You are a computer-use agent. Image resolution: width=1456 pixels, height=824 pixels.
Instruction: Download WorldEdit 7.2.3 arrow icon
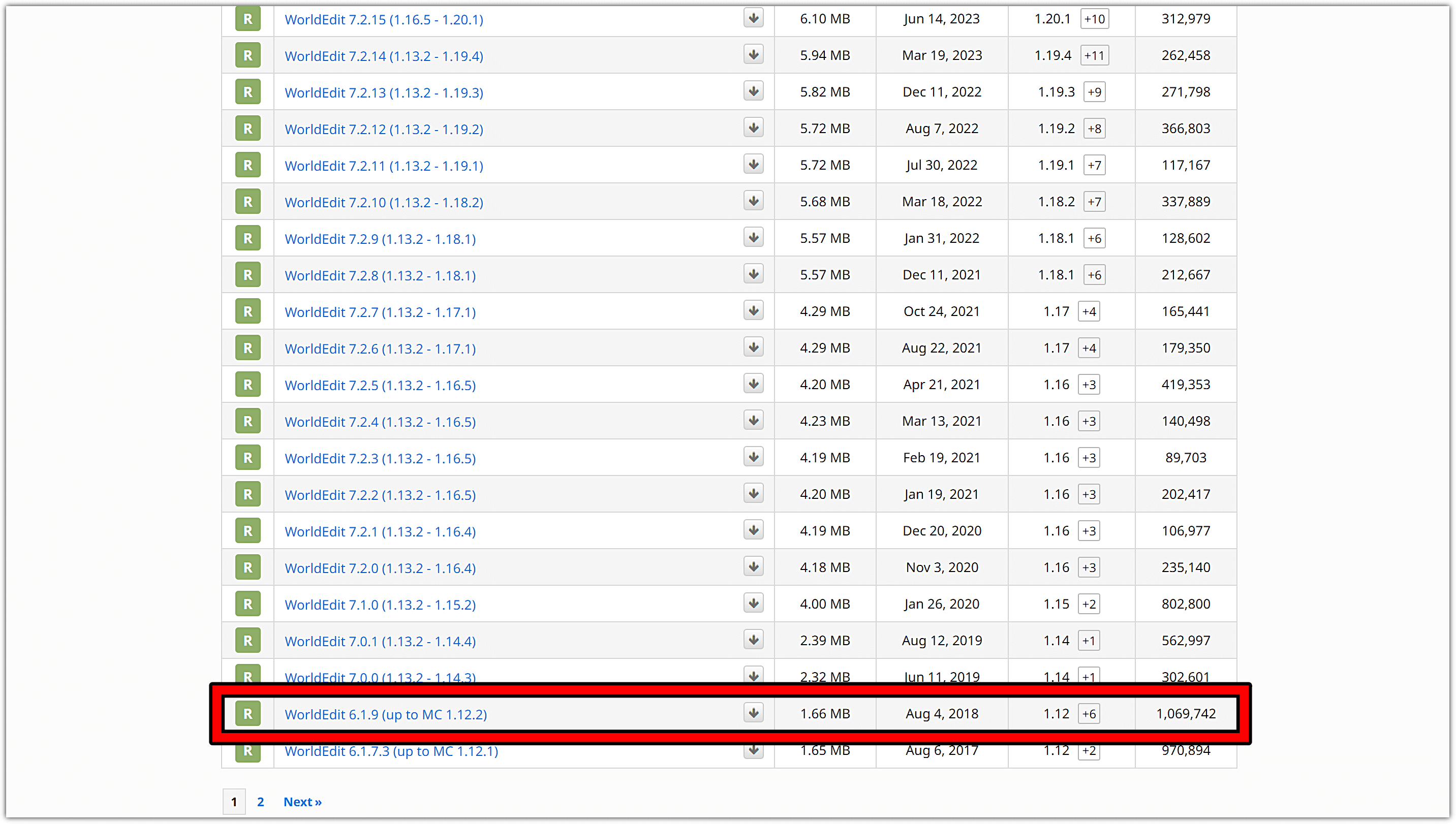click(754, 457)
